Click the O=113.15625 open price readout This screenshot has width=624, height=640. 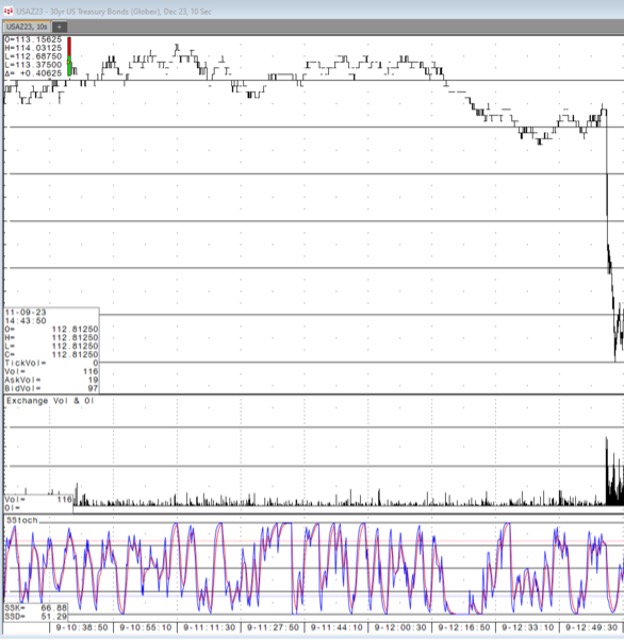[x=34, y=40]
